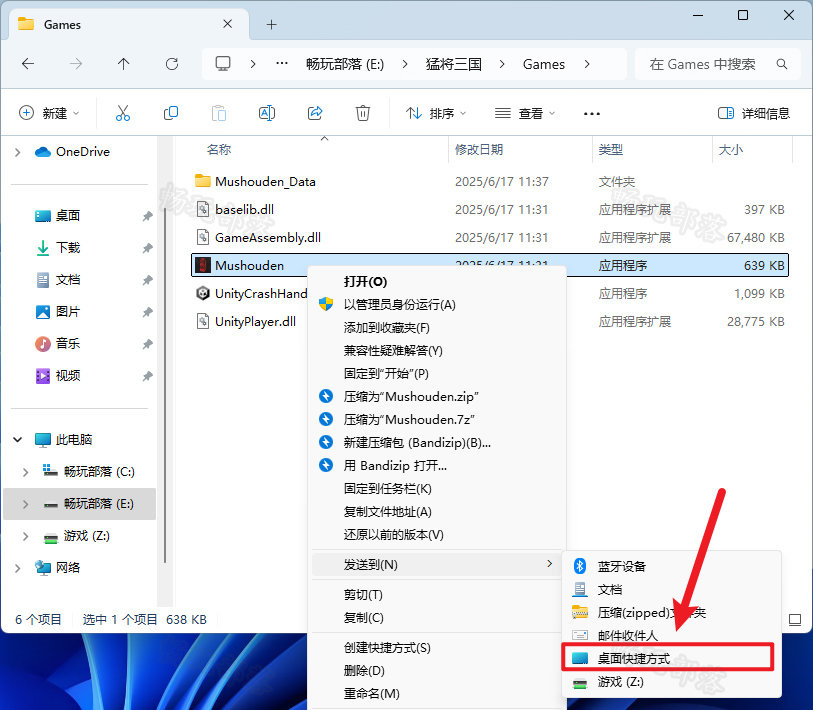Add a new tab with plus button
The height and width of the screenshot is (710, 813).
pos(272,24)
